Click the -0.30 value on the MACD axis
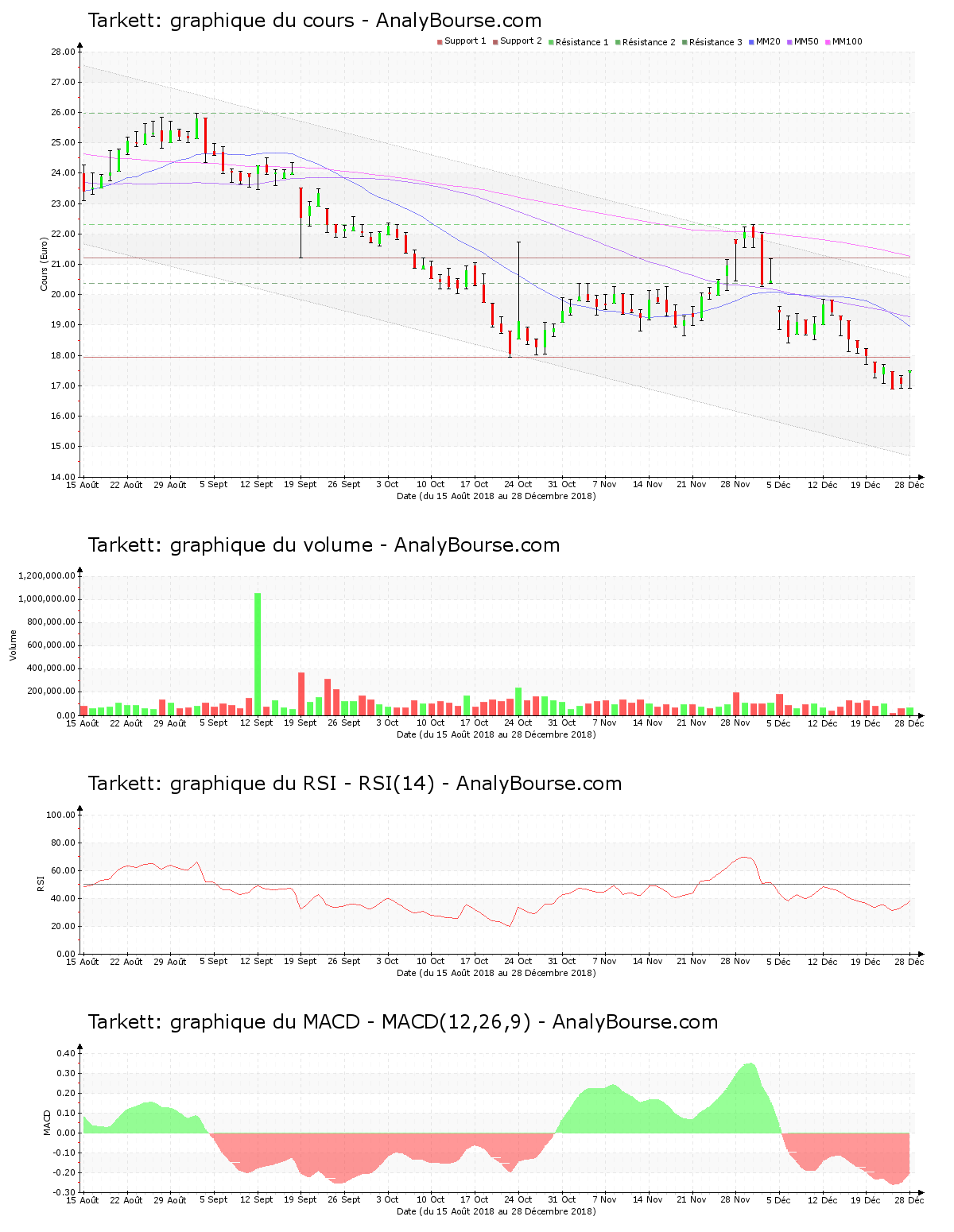 point(64,1192)
